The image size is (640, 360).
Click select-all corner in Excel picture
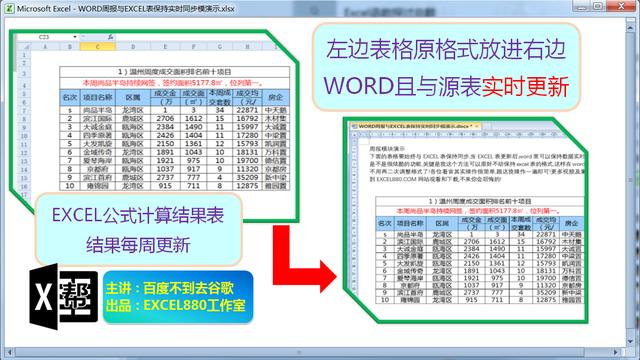click(24, 47)
